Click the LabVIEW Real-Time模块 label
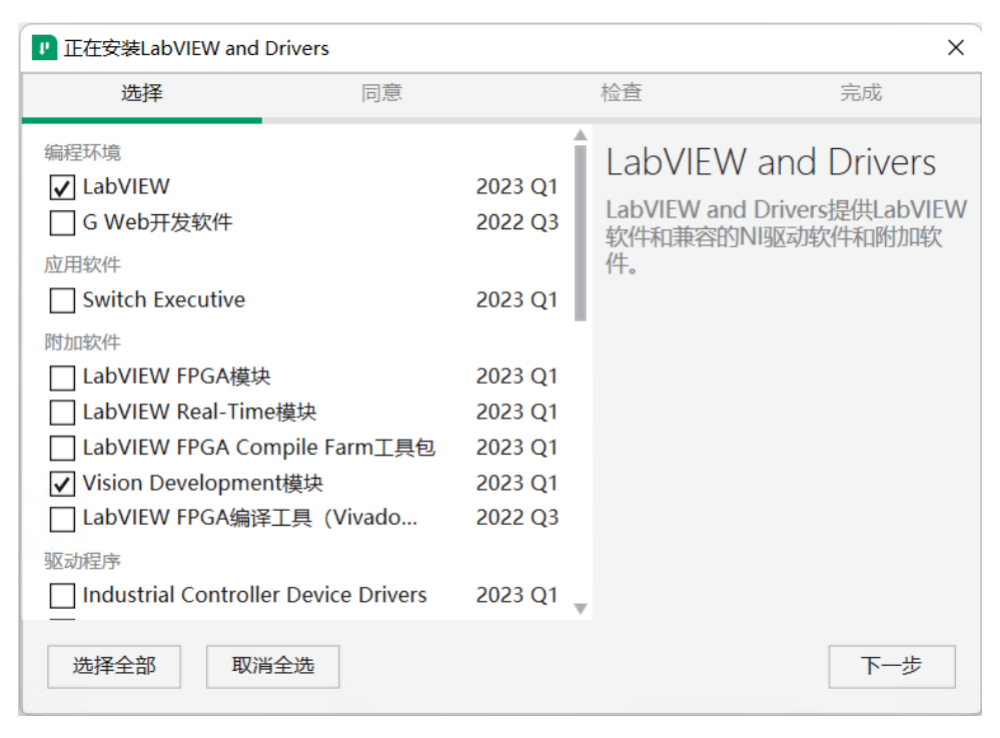 tap(200, 412)
